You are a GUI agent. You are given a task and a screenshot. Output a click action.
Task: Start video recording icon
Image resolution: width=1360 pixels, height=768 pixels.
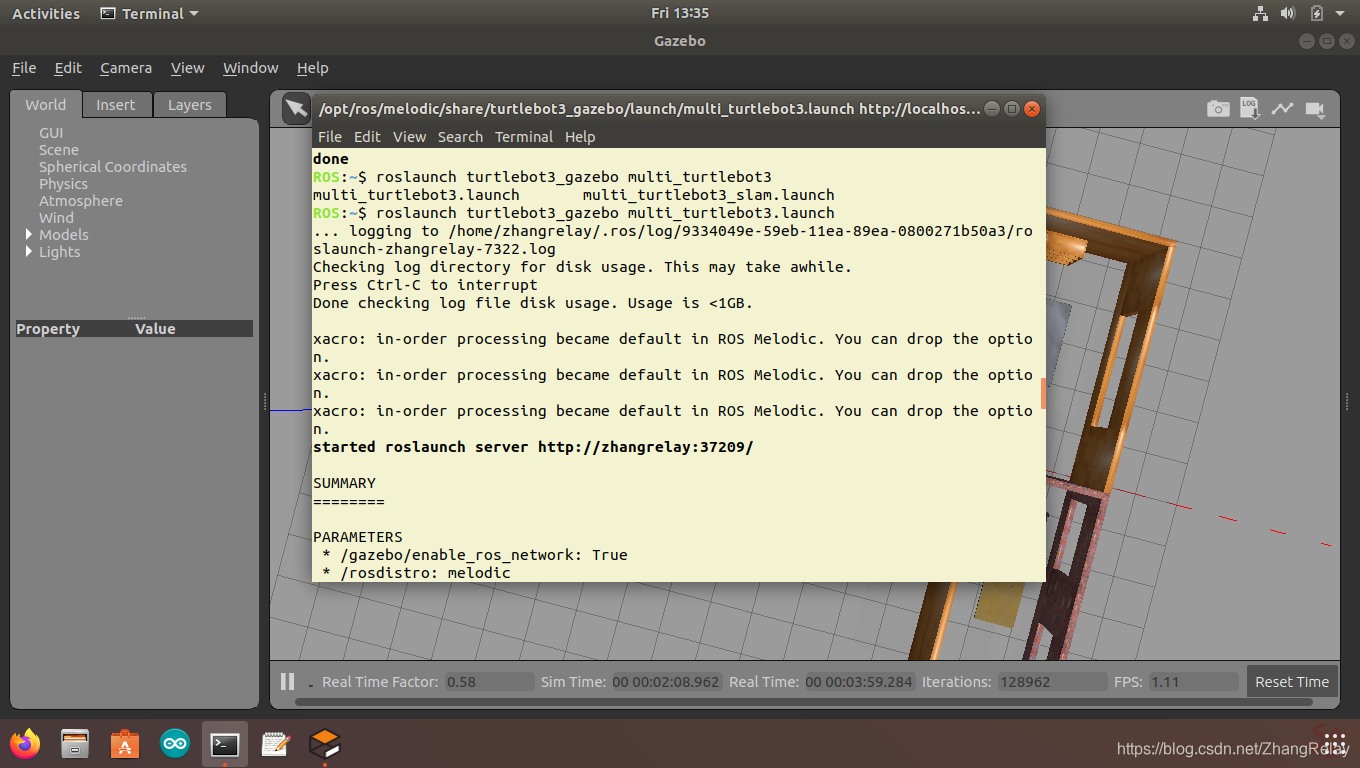tap(1315, 109)
